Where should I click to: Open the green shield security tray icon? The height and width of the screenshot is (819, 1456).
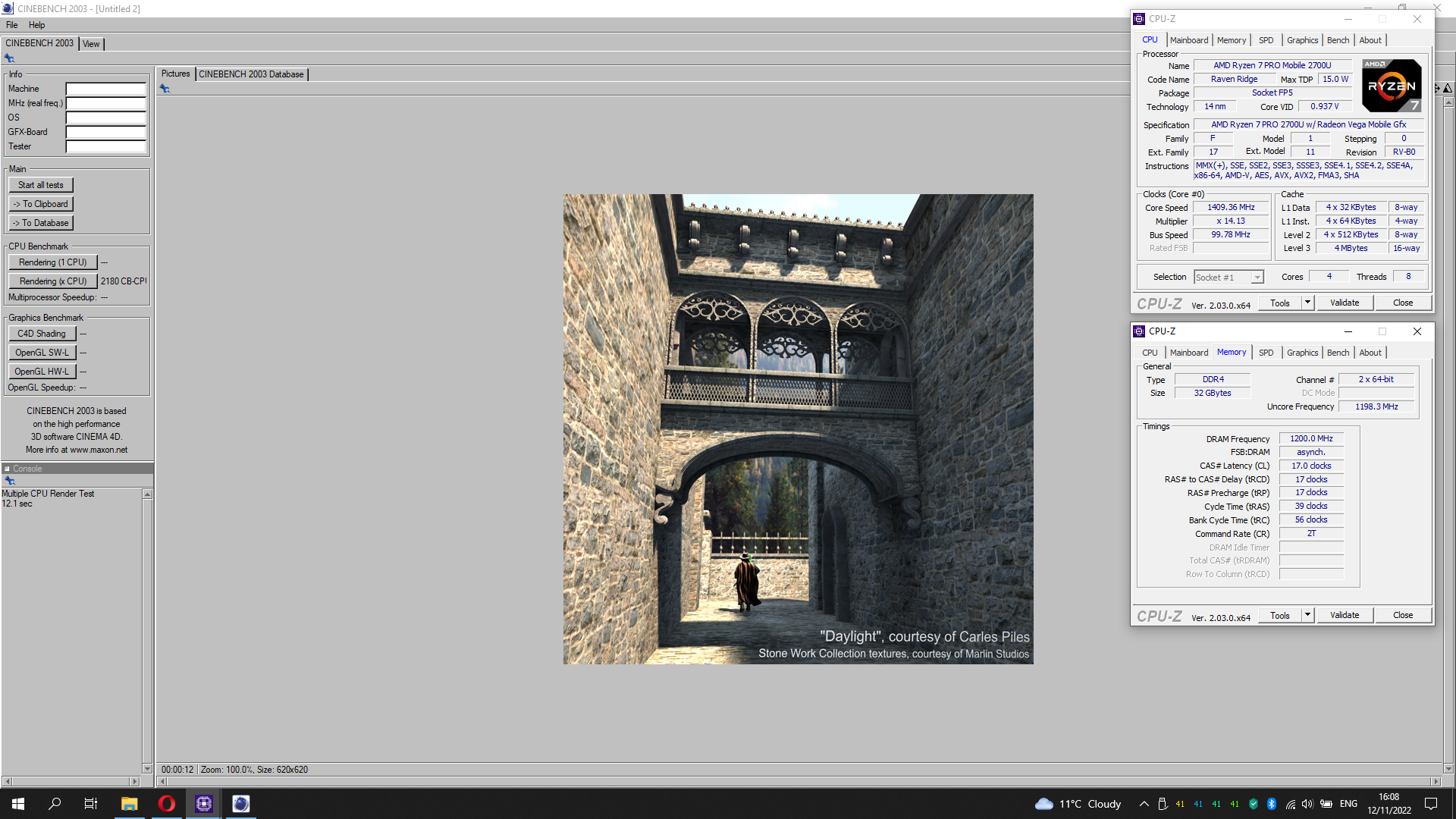tap(1254, 804)
